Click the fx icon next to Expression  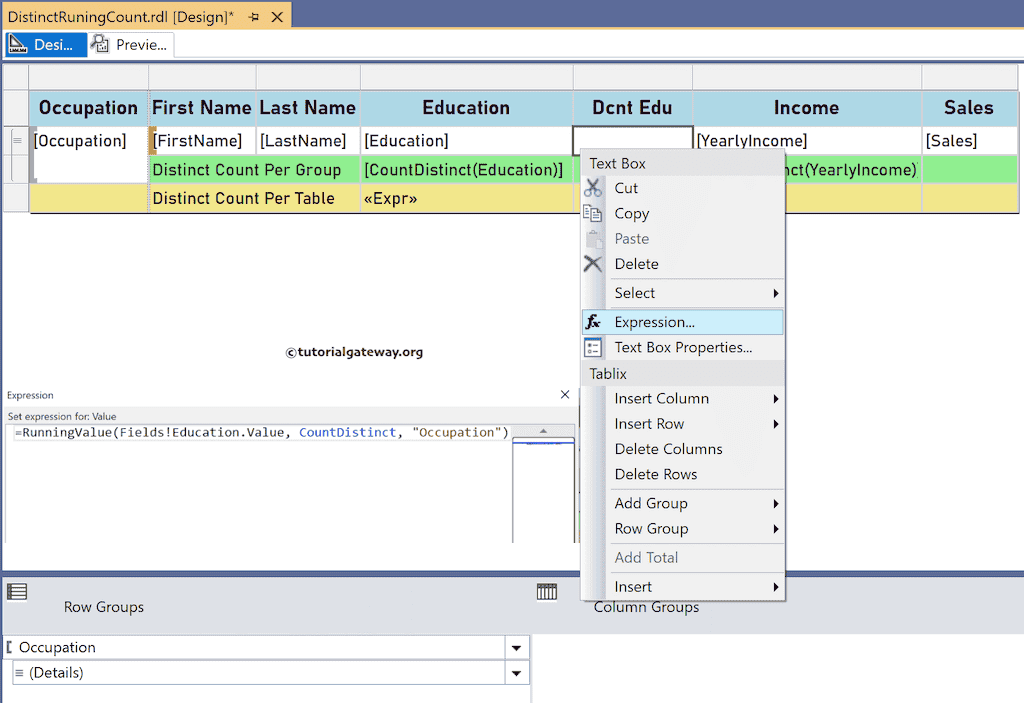click(594, 321)
